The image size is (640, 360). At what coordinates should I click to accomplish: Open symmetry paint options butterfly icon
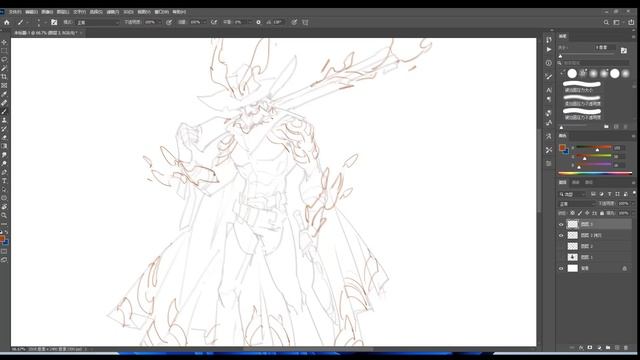305,22
